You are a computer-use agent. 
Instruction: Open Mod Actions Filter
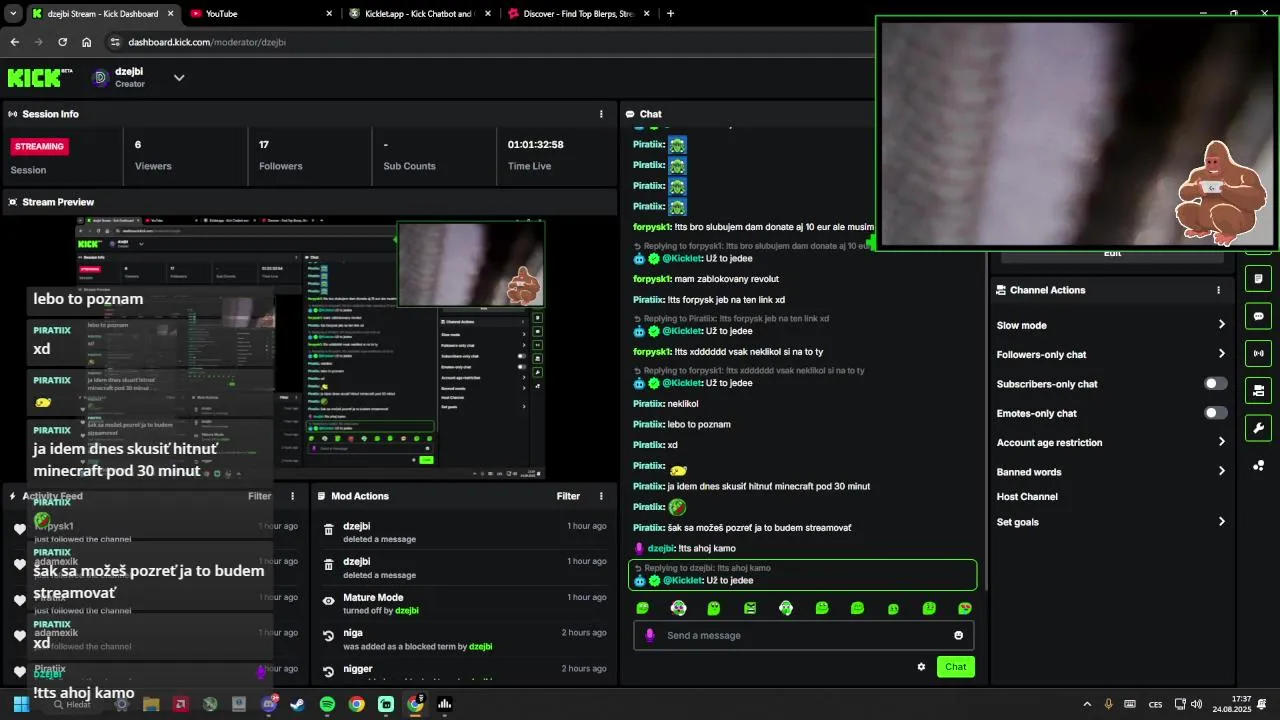coord(568,496)
